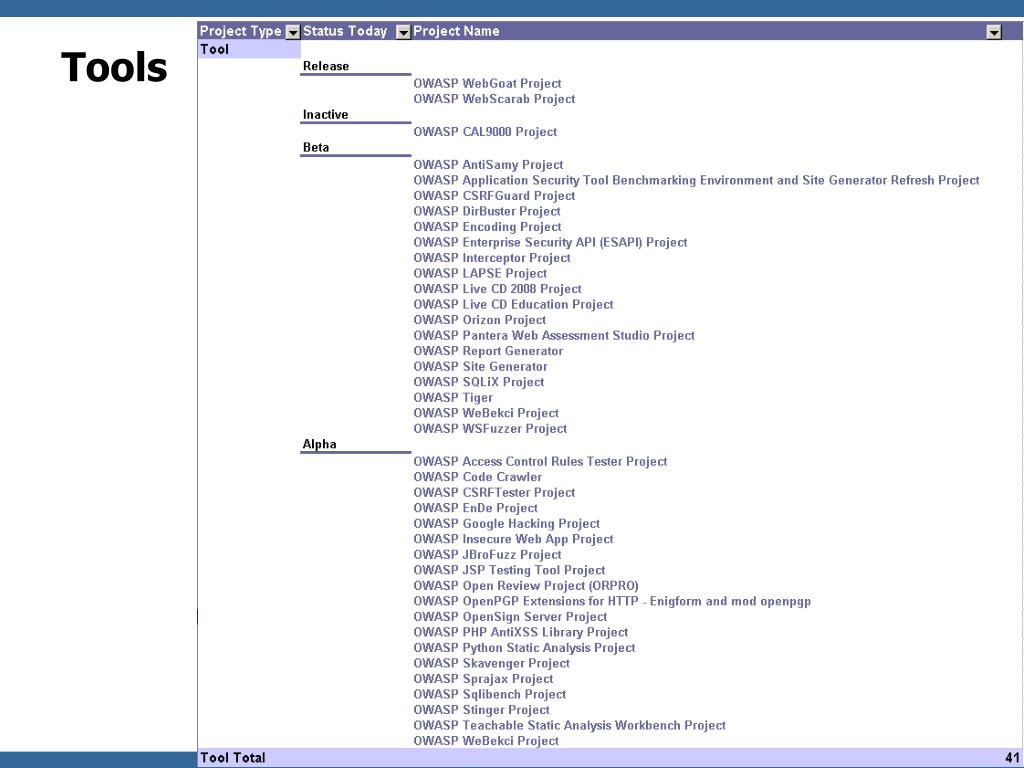Click OWASP LAPSE Project
This screenshot has height=768, width=1024.
pyautogui.click(x=480, y=274)
